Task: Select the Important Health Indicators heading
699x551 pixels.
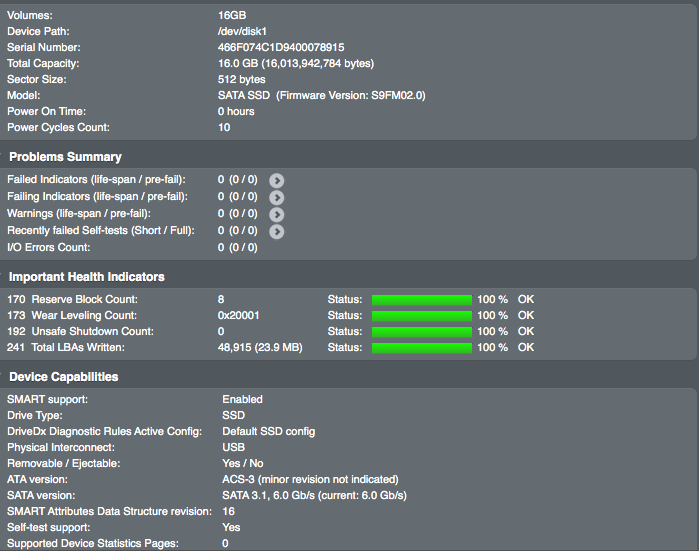Action: click(87, 277)
